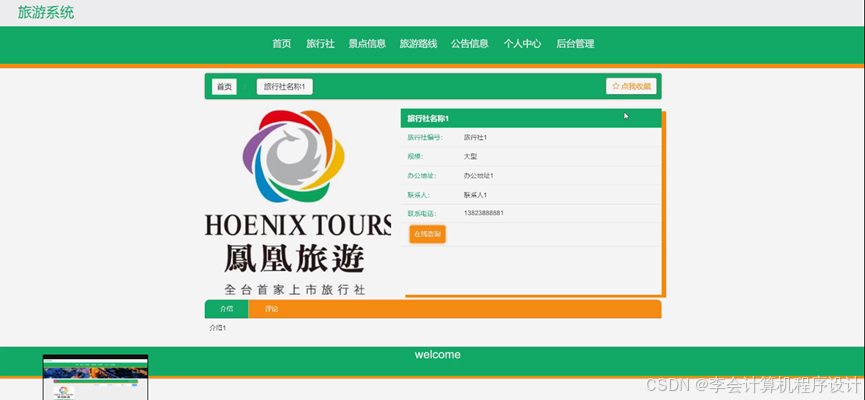The width and height of the screenshot is (865, 400).
Task: Click the star icon in 点我收藏
Action: point(616,86)
